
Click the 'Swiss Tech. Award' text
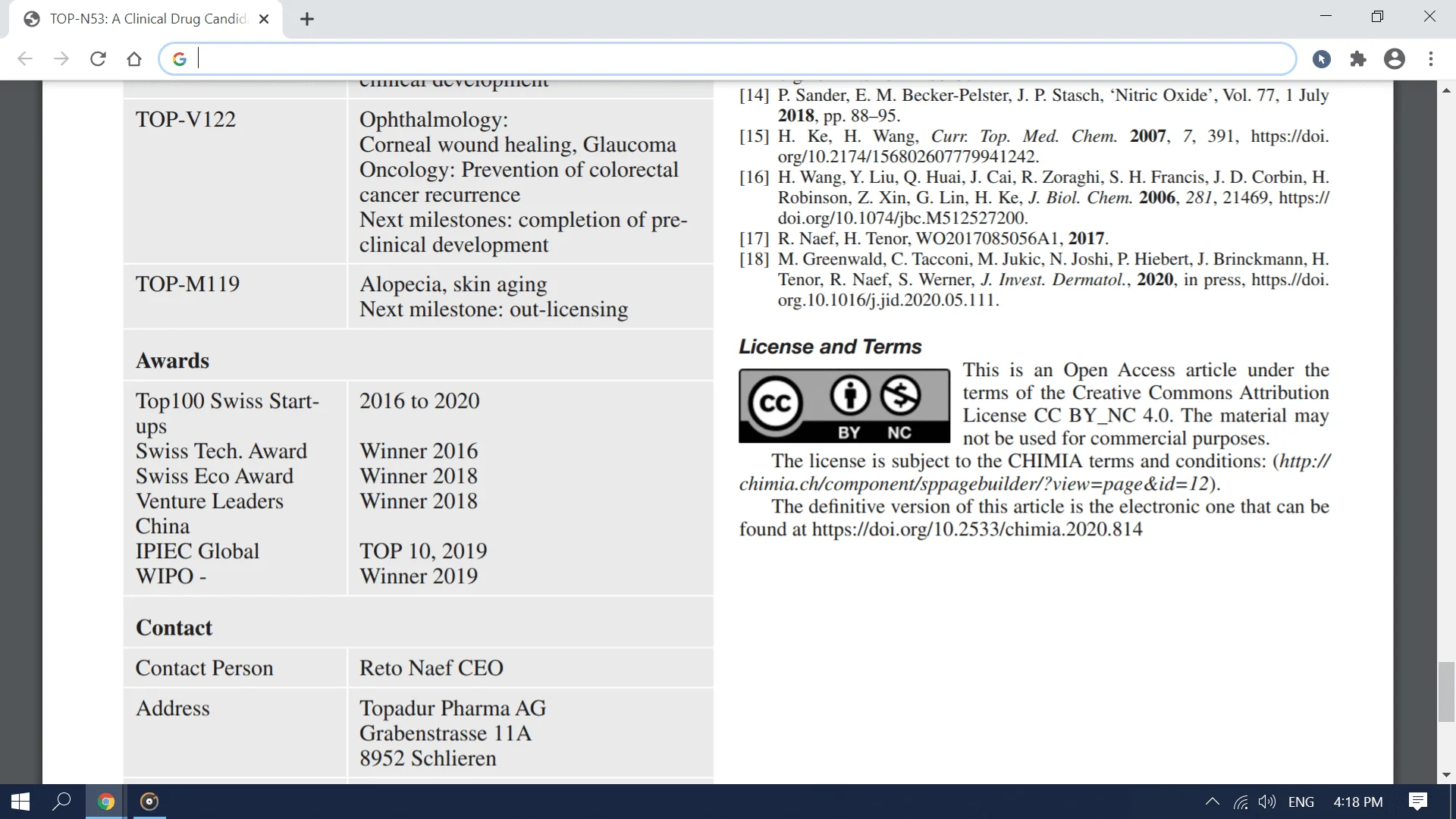(x=221, y=451)
